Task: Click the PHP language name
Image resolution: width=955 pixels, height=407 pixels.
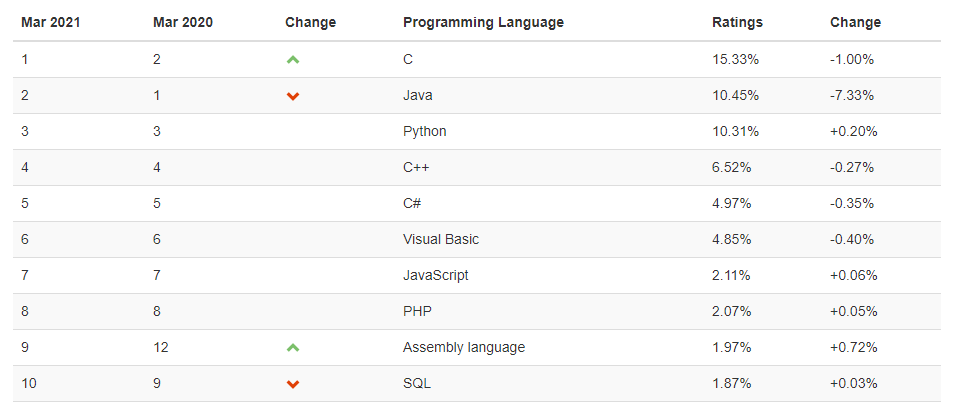Action: click(417, 311)
